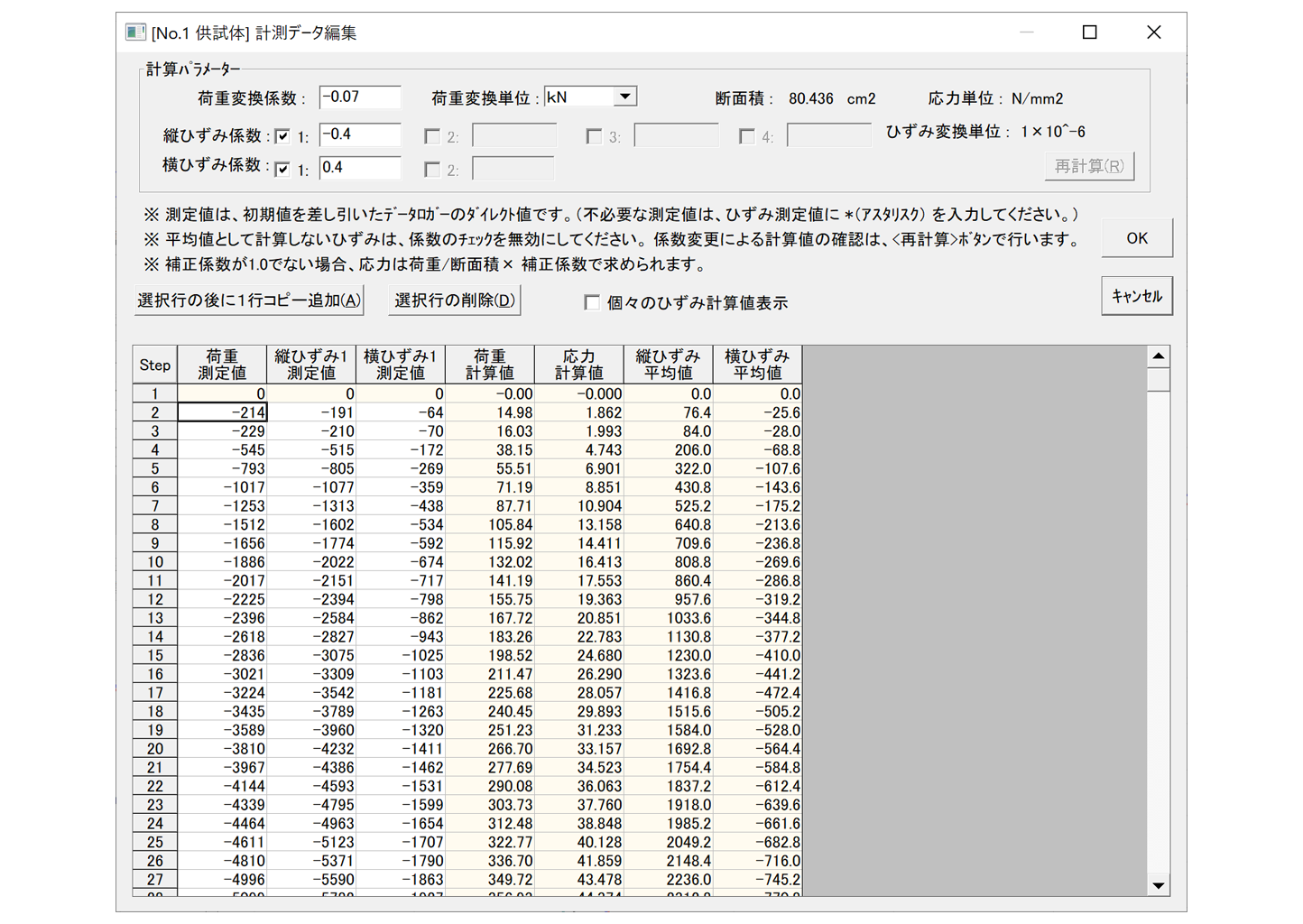
Task: Enable the 縦ひずみ係数 2 checkbox
Action: point(433,135)
